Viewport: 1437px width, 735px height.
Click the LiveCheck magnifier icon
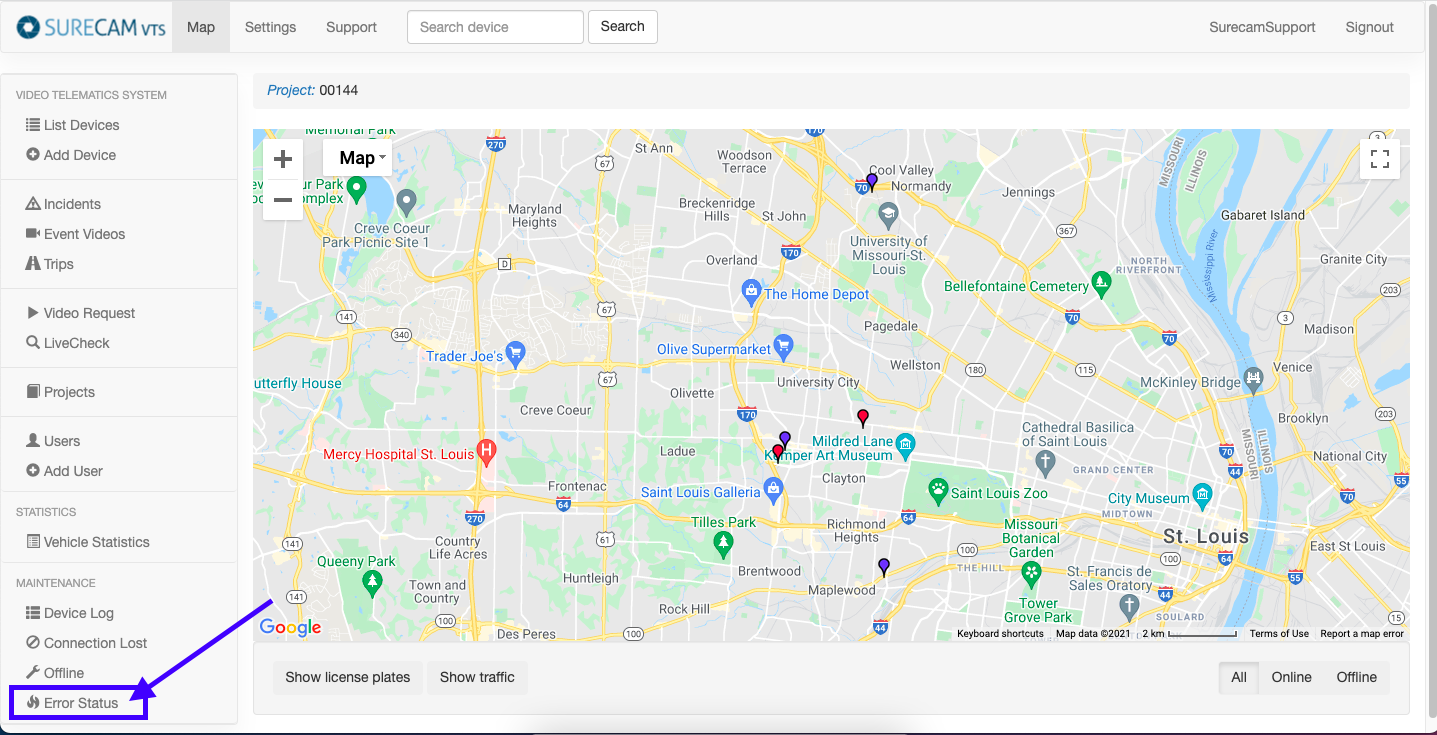(x=33, y=343)
